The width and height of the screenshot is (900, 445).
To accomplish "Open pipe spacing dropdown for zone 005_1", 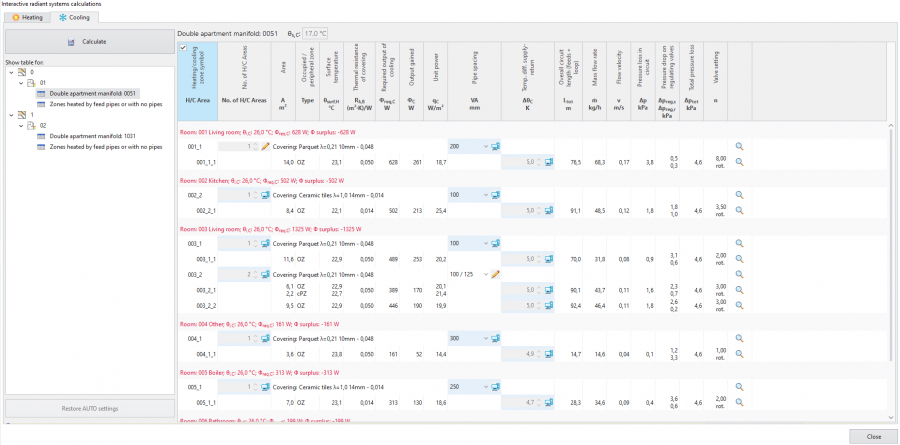I will tap(487, 386).
